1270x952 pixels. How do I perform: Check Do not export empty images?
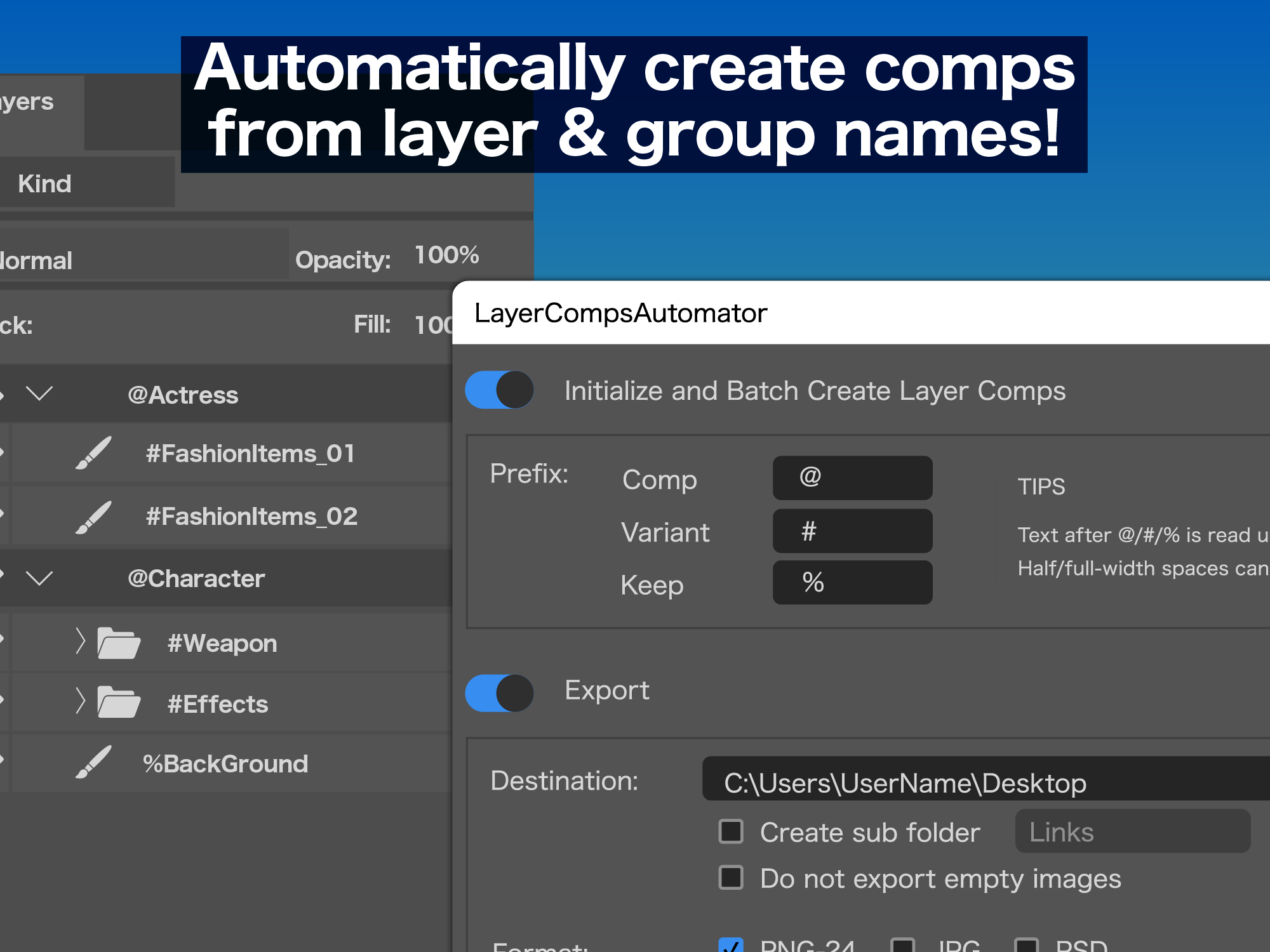[731, 878]
